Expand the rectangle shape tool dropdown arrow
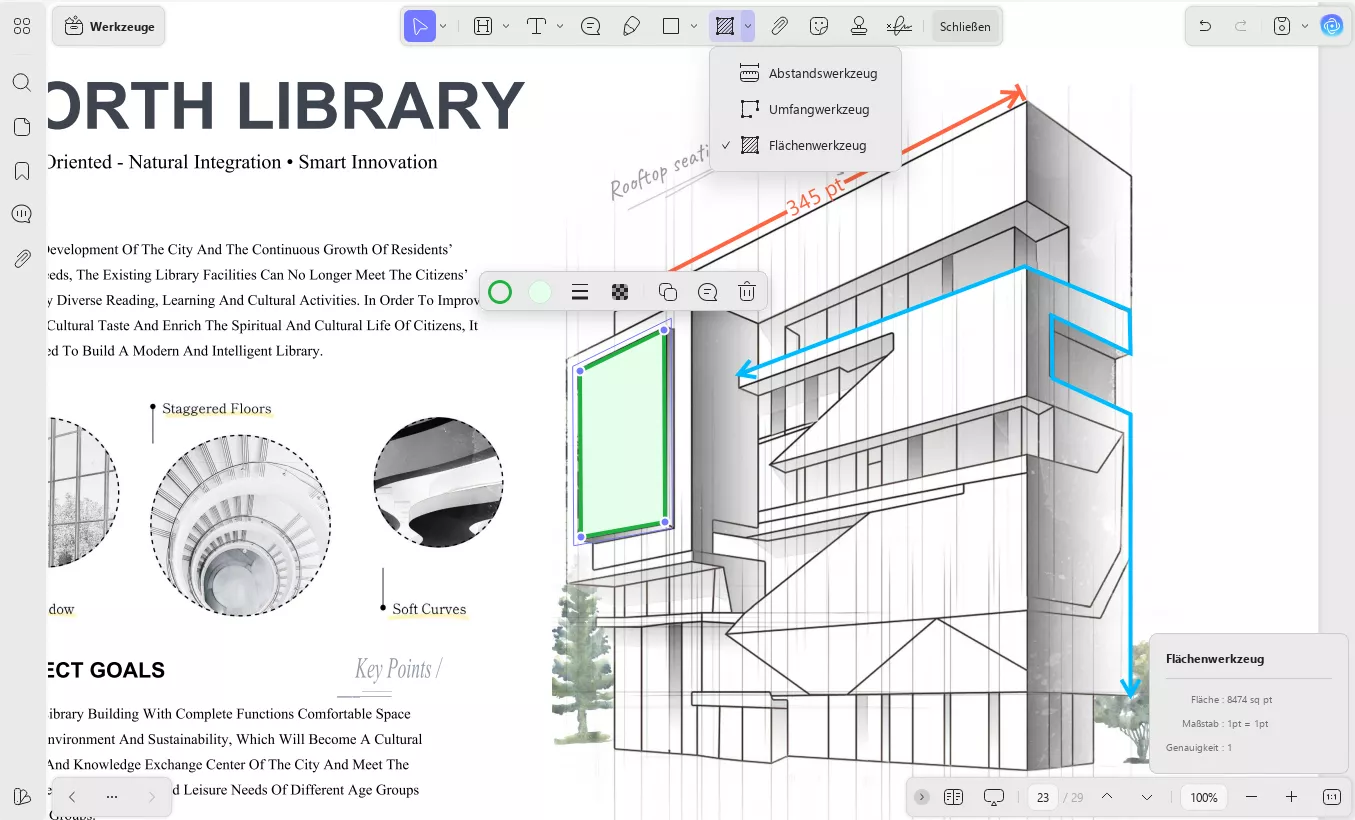The image size is (1355, 820). pos(693,27)
